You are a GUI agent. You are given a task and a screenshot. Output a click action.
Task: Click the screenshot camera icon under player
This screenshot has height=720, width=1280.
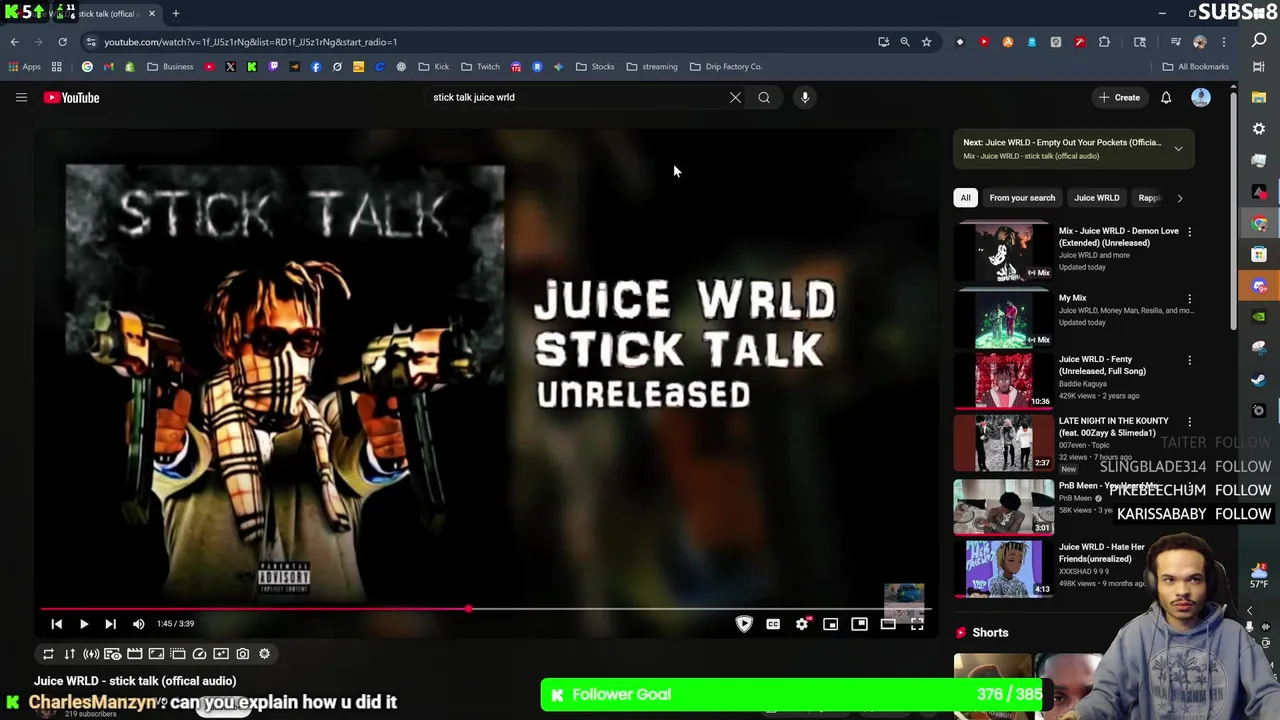click(243, 654)
